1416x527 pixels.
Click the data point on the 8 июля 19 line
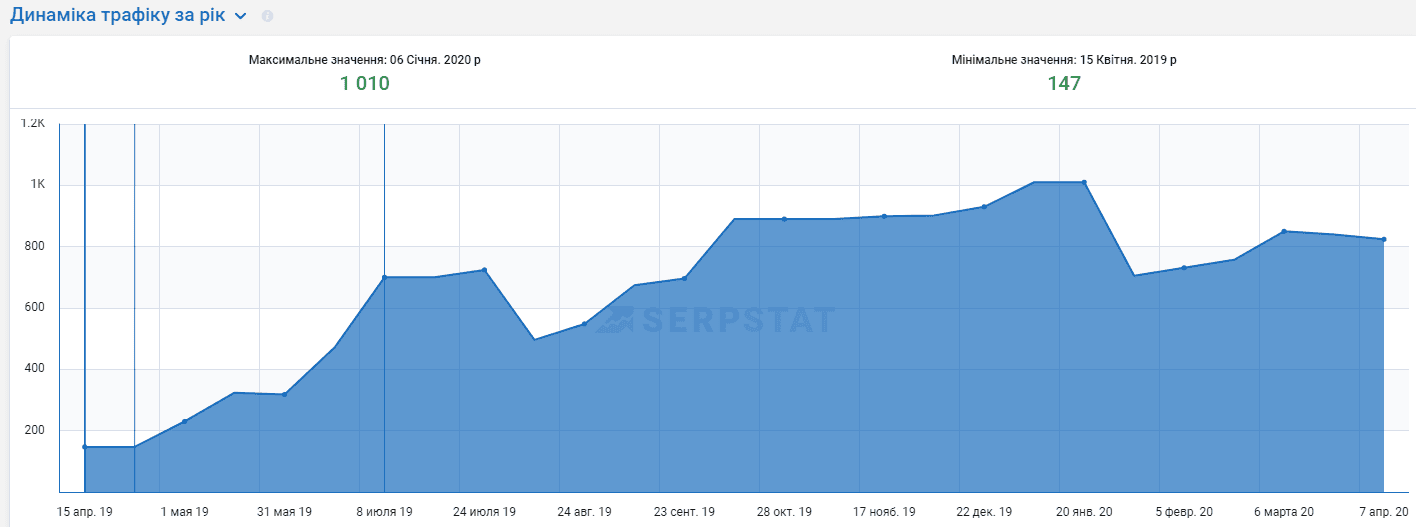click(385, 277)
